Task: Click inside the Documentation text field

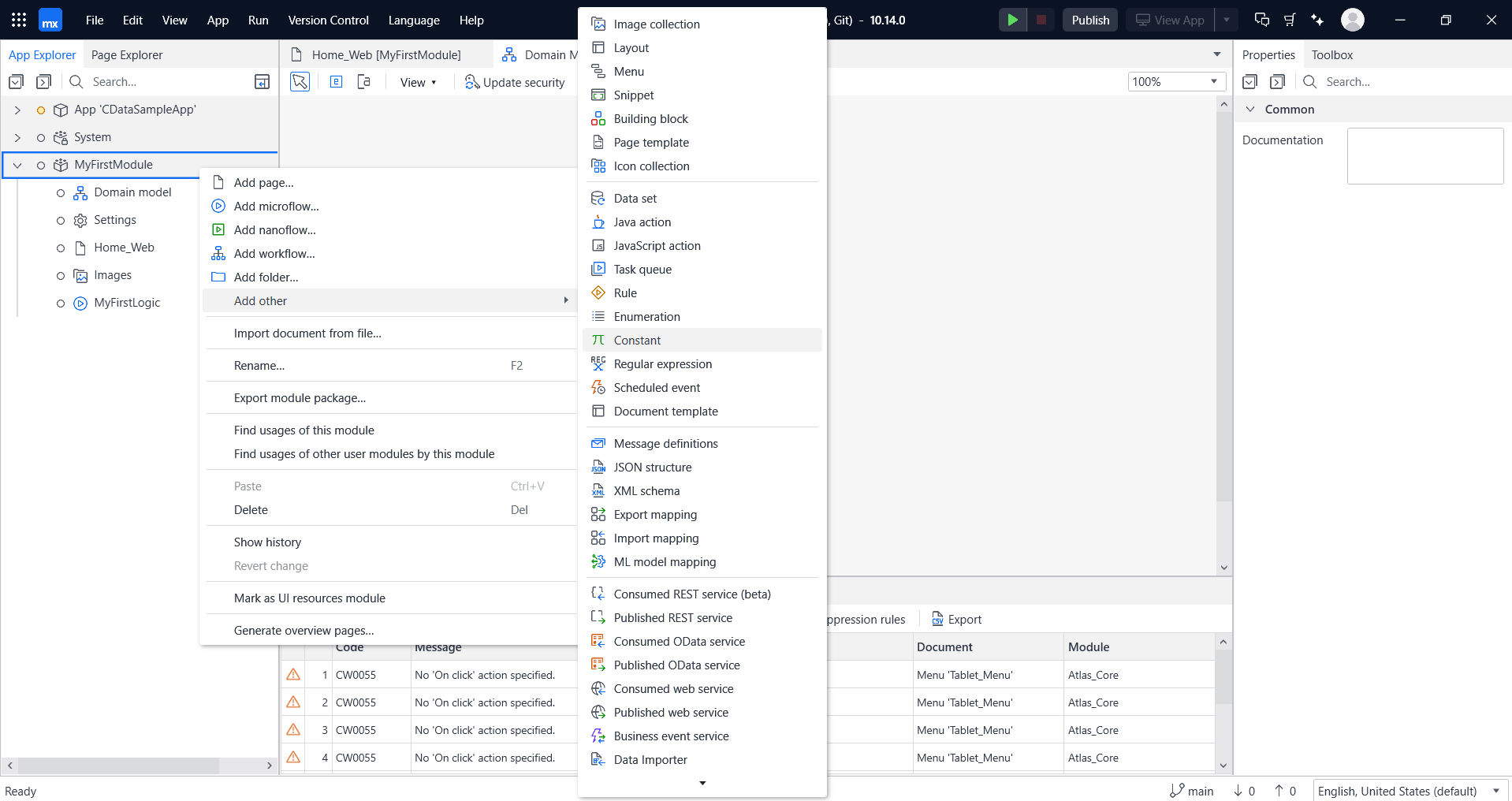Action: [1424, 156]
